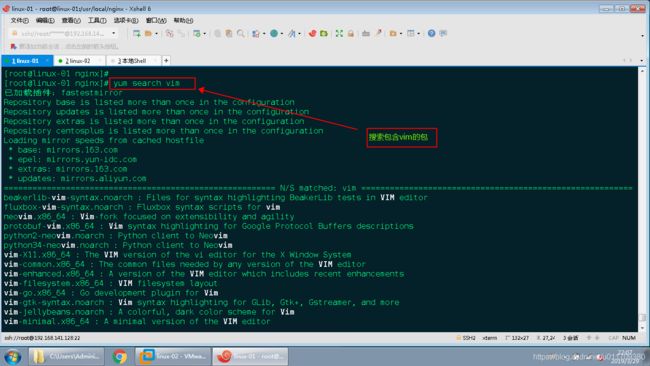Click the session Properties toolbar icon
Image resolution: width=650 pixels, height=366 pixels.
click(197, 34)
